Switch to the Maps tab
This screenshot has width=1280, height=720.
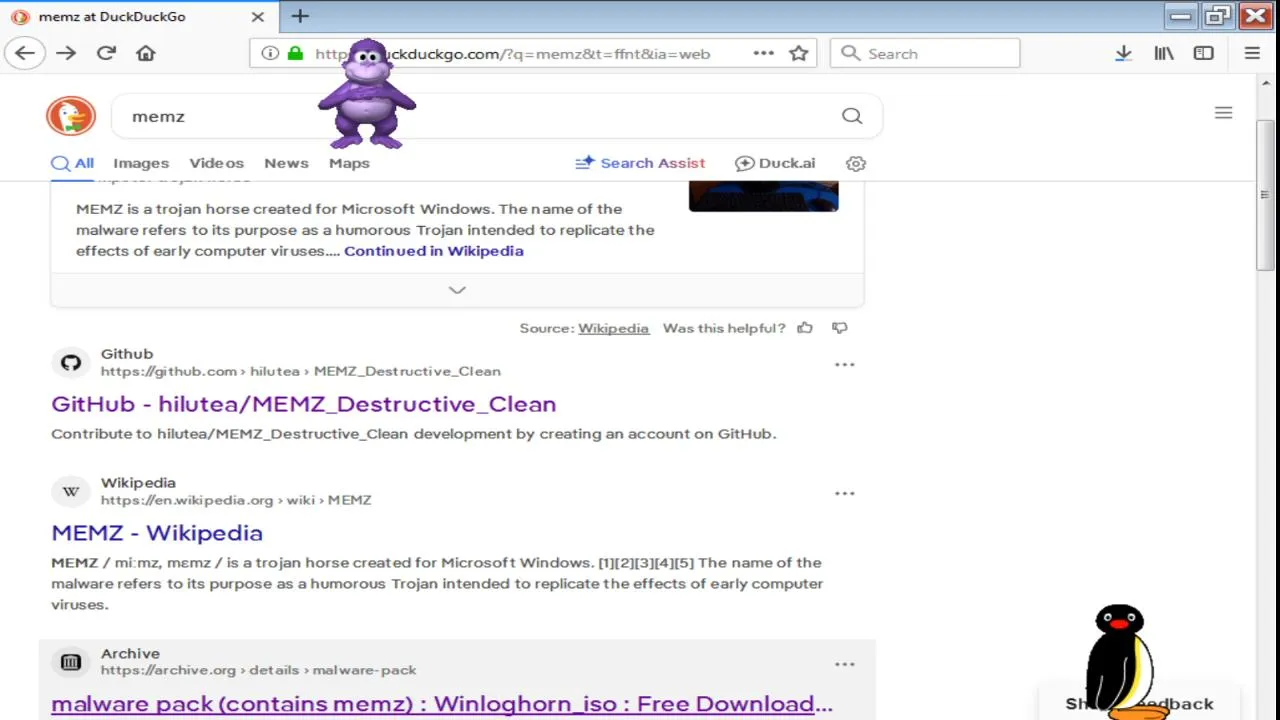[349, 163]
